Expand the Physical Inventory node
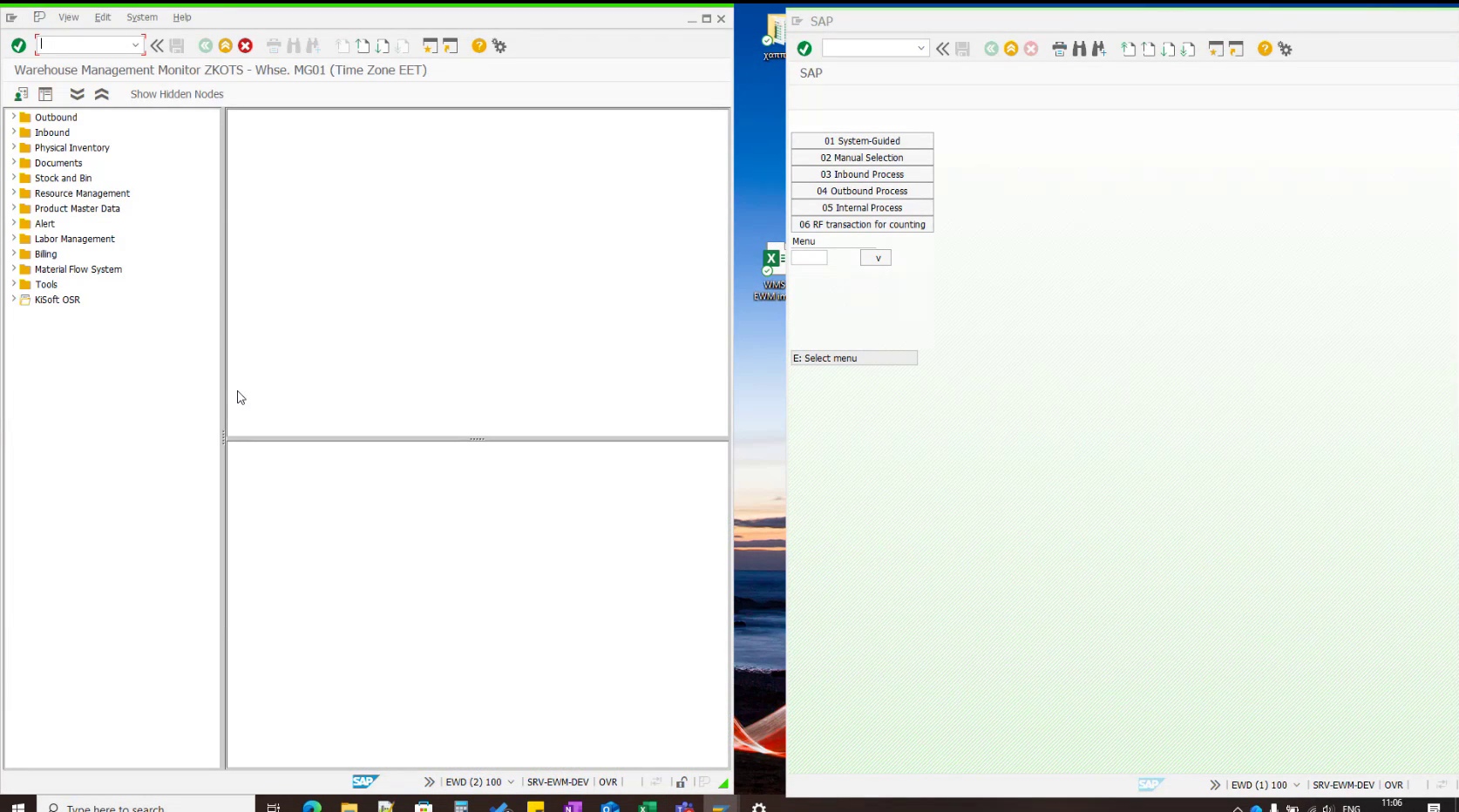1459x812 pixels. [x=12, y=147]
